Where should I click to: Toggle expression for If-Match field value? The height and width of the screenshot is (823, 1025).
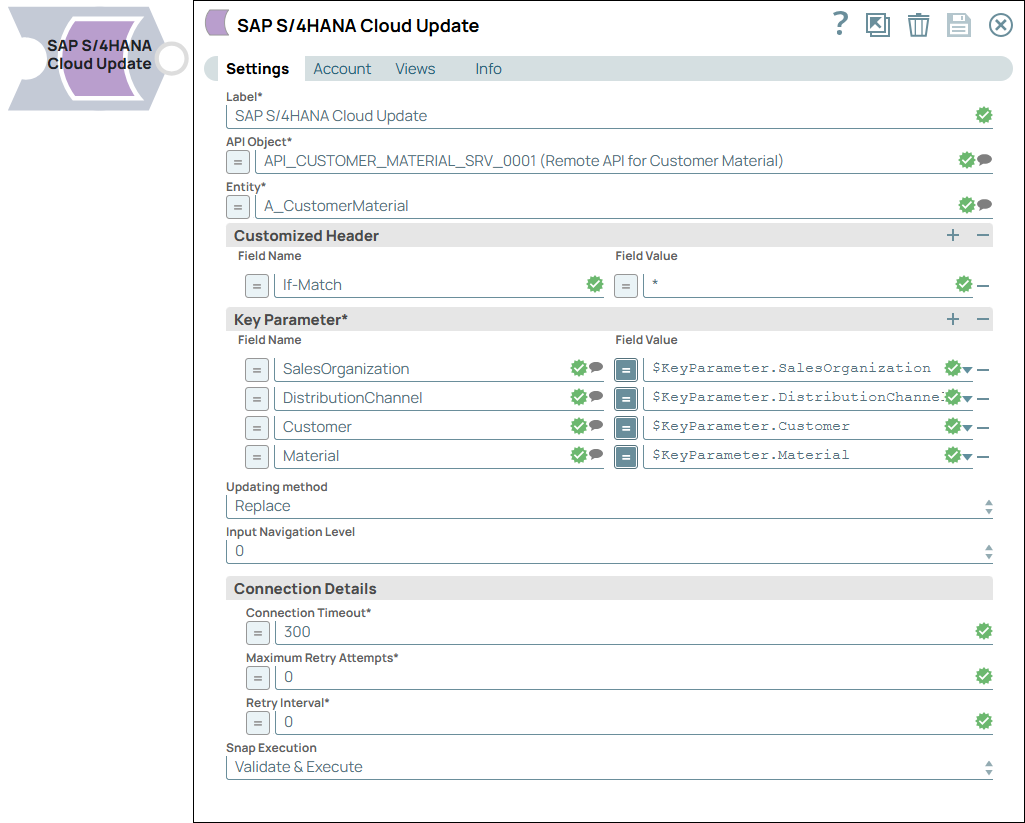tap(626, 286)
